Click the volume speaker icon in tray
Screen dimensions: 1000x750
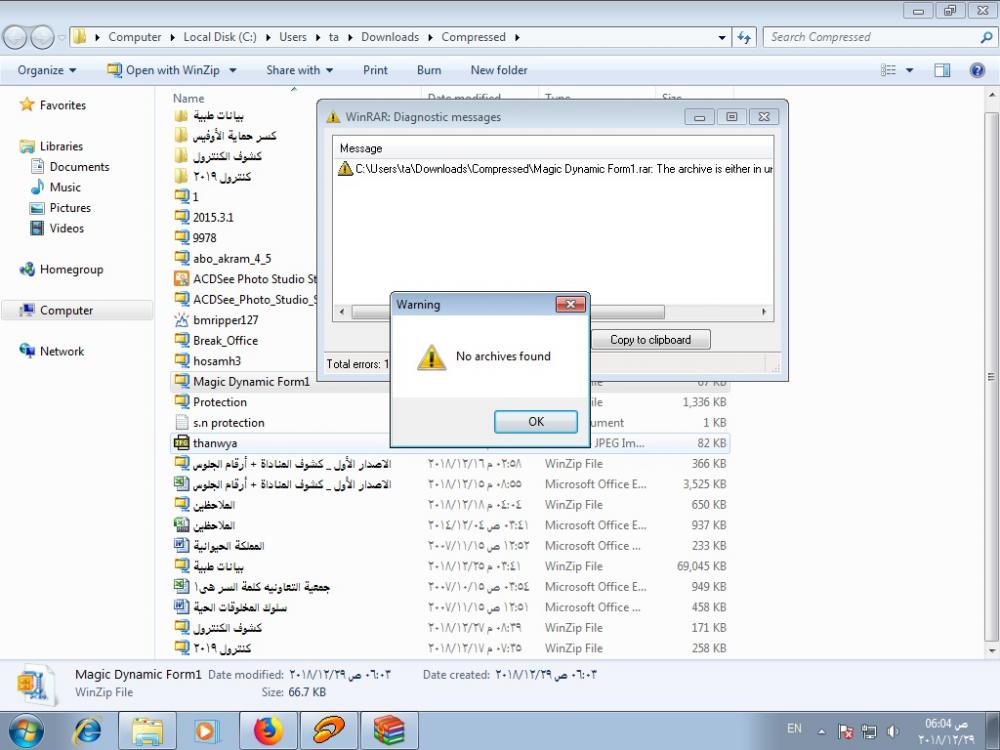[893, 732]
